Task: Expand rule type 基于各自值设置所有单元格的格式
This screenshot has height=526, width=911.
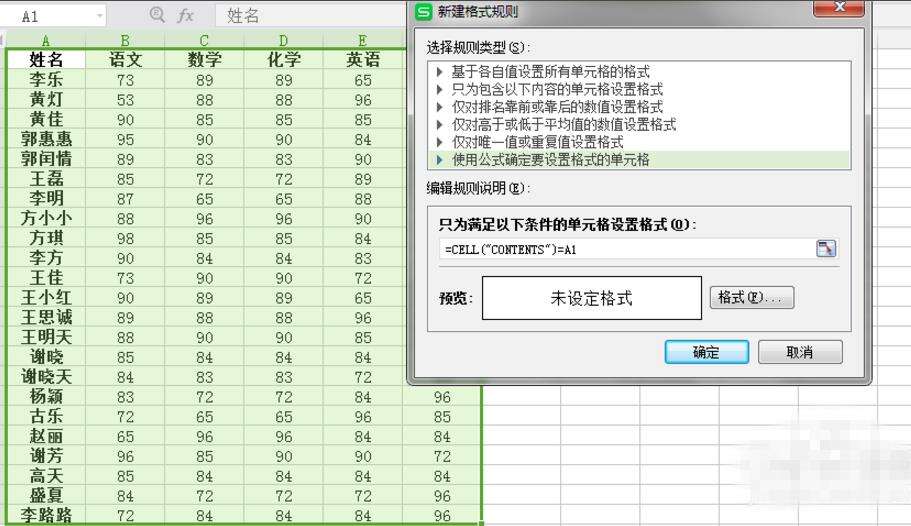Action: click(440, 72)
